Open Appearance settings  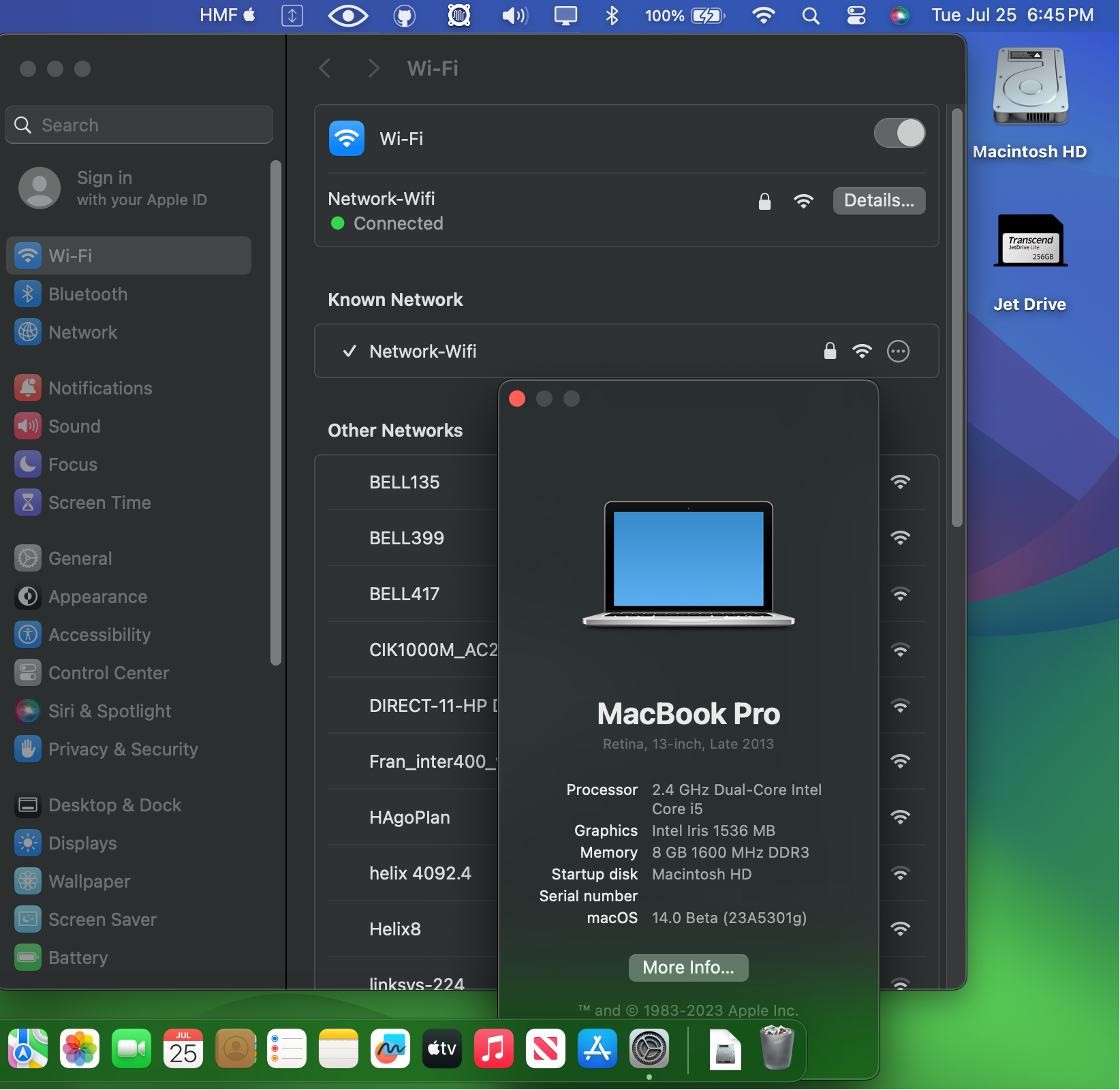click(129, 596)
